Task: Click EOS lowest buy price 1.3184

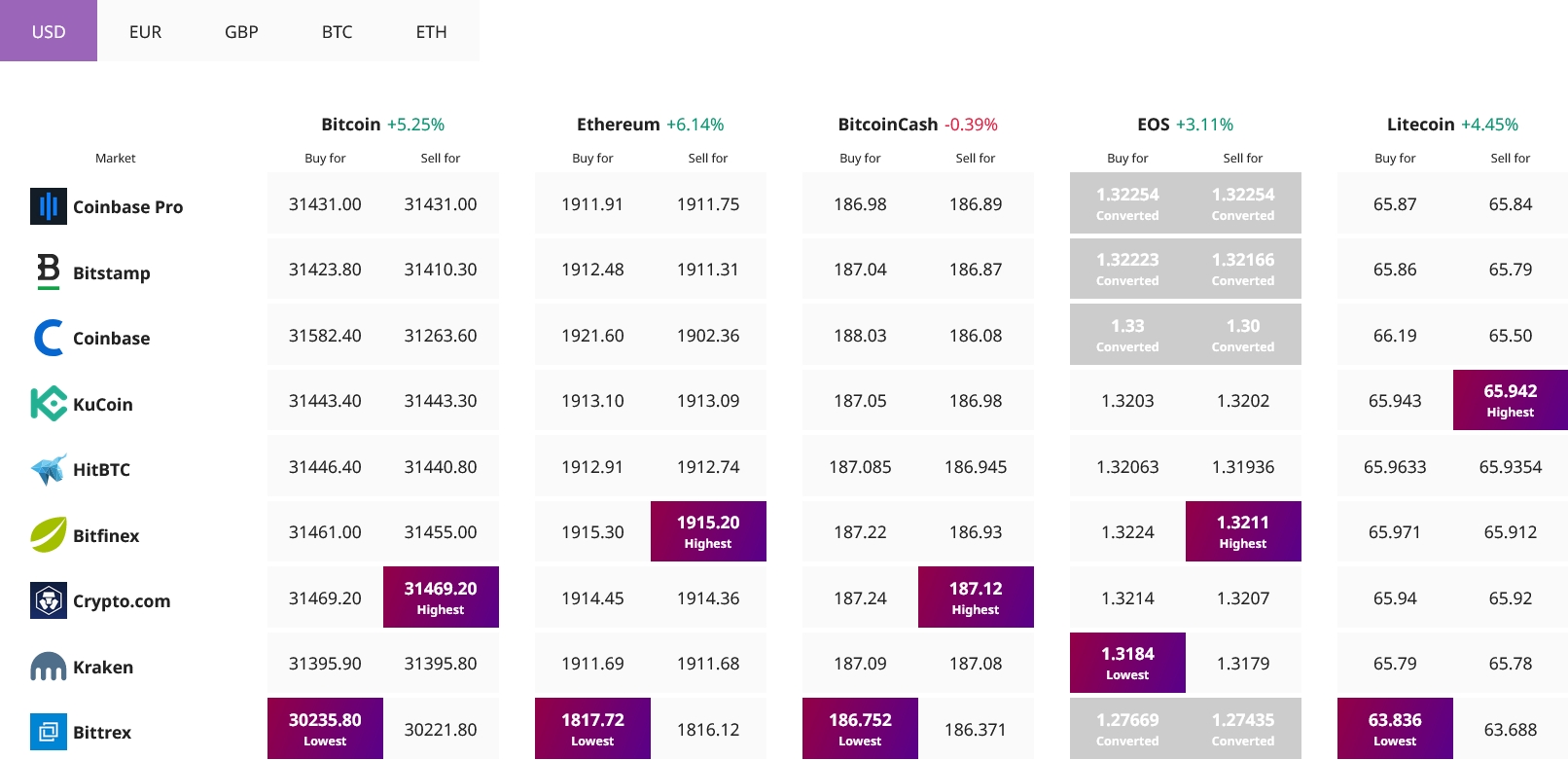Action: [1127, 663]
